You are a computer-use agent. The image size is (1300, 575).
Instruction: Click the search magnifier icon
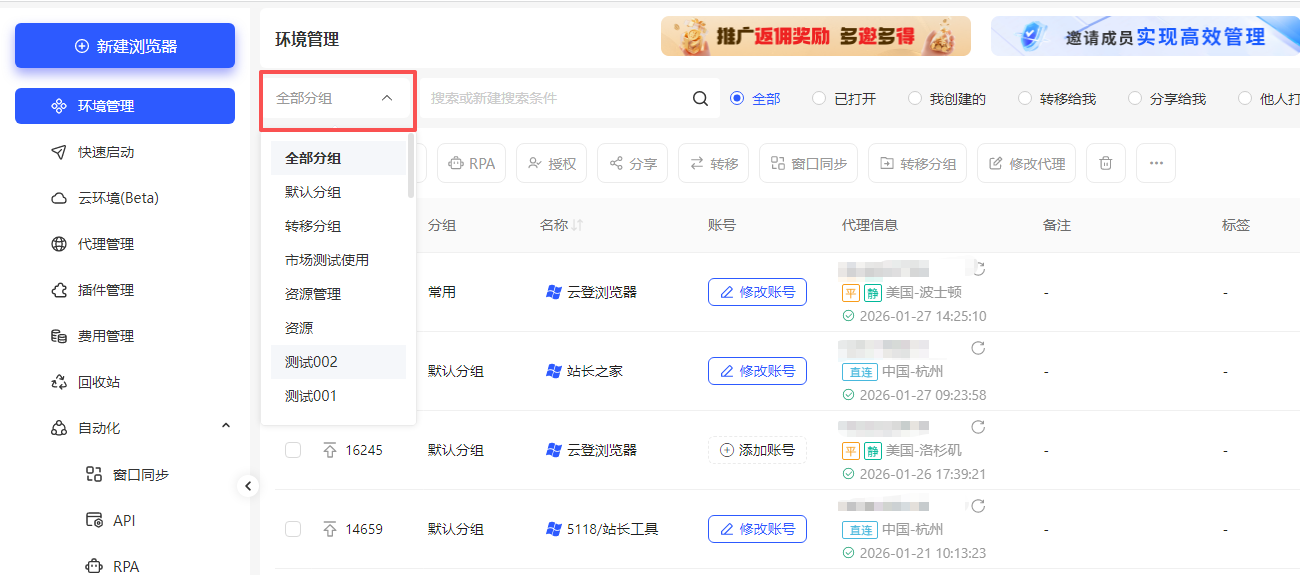tap(701, 98)
